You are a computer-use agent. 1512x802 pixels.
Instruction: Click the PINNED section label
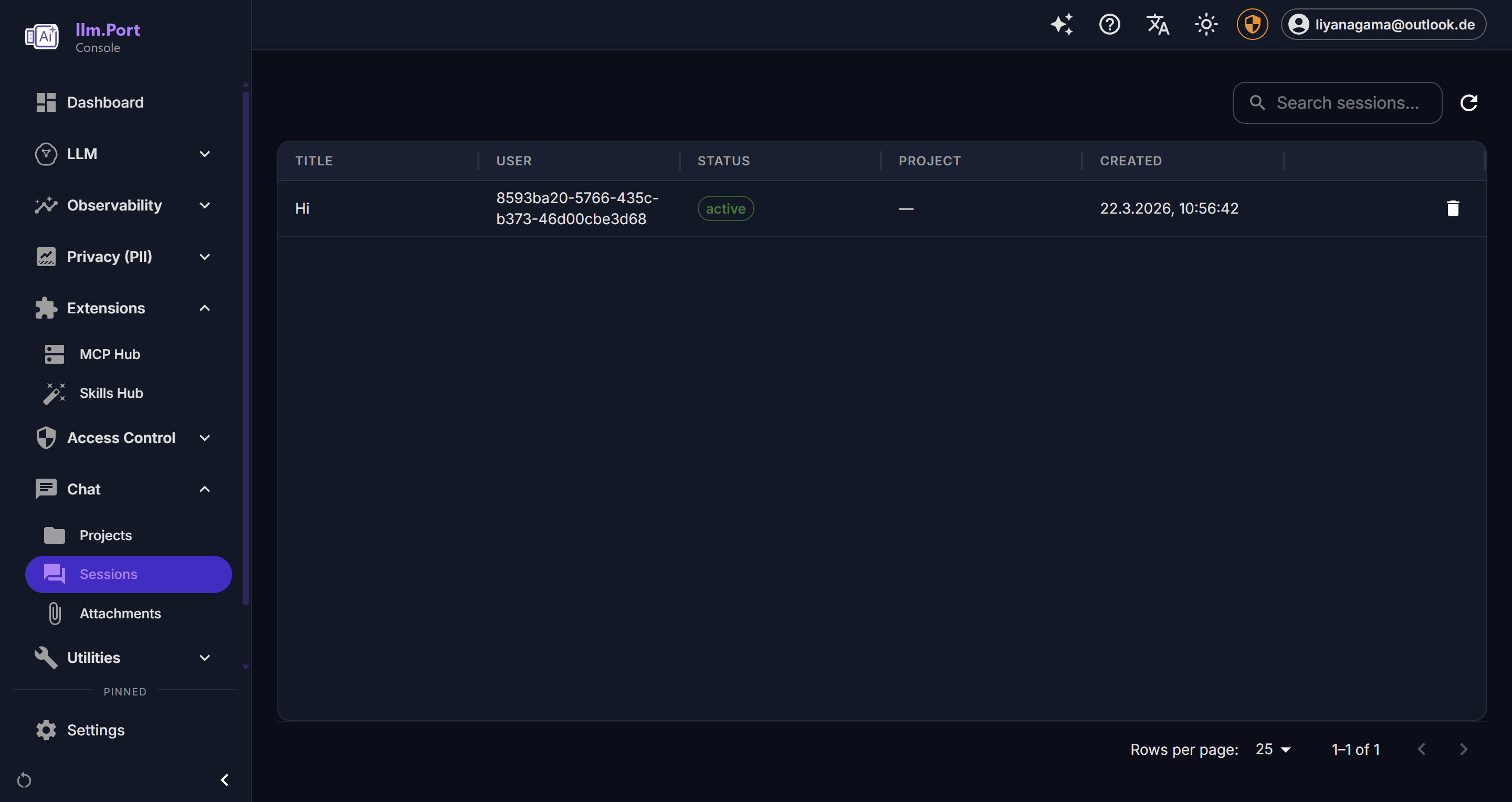pyautogui.click(x=125, y=692)
